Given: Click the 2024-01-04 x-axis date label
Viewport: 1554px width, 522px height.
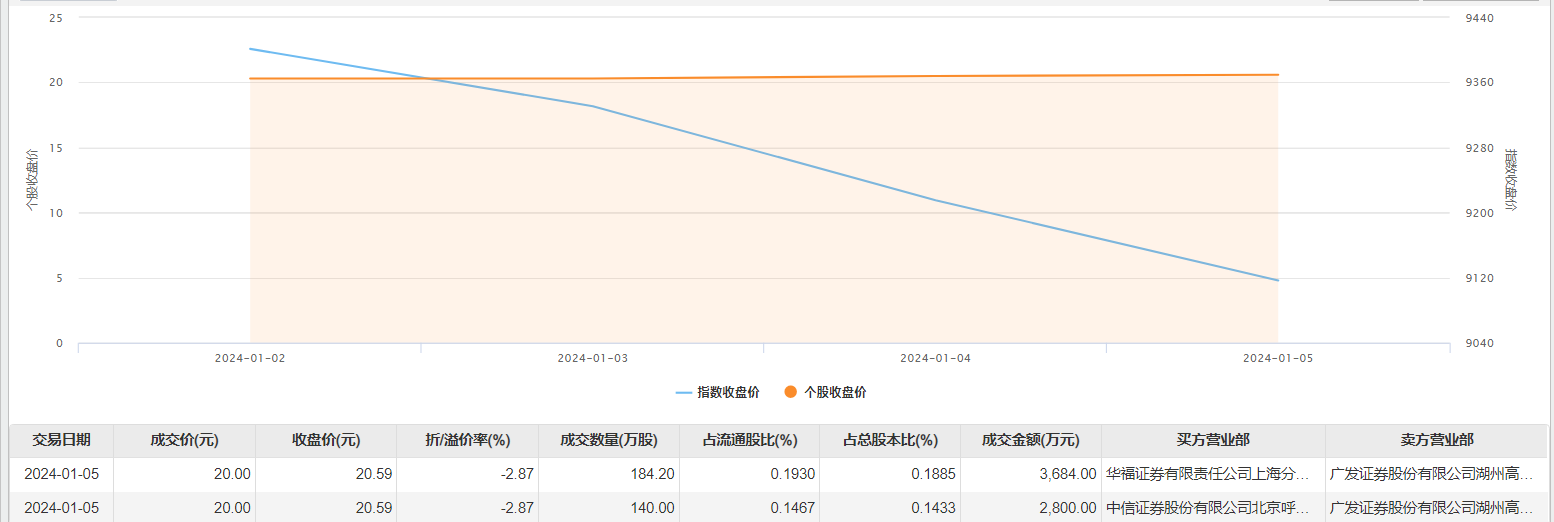Looking at the screenshot, I should pos(935,357).
